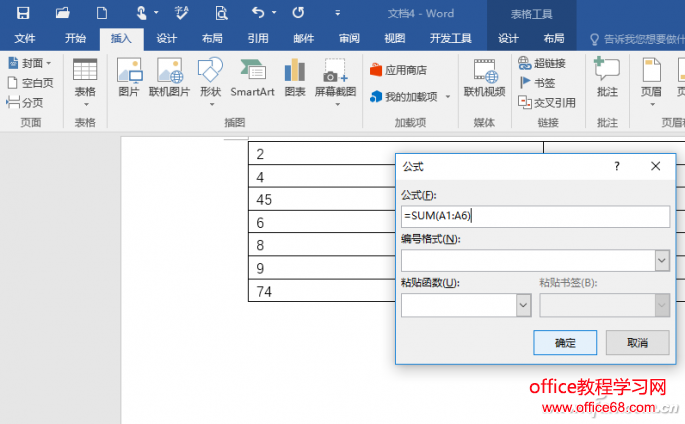Image resolution: width=685 pixels, height=424 pixels.
Task: Insert a 书签 (Bookmark)
Action: 536,83
